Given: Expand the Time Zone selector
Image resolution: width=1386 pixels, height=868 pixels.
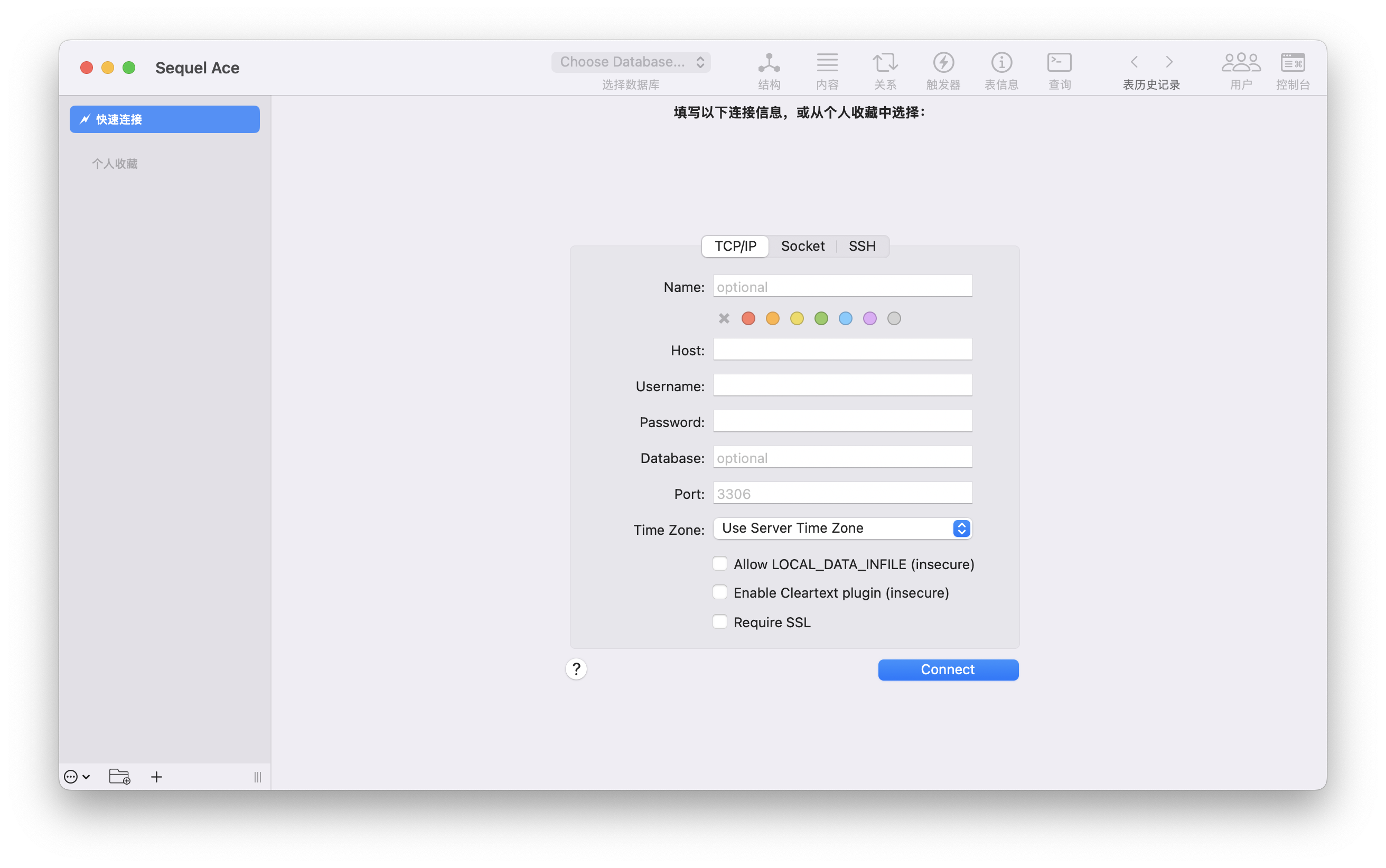Looking at the screenshot, I should click(x=842, y=528).
